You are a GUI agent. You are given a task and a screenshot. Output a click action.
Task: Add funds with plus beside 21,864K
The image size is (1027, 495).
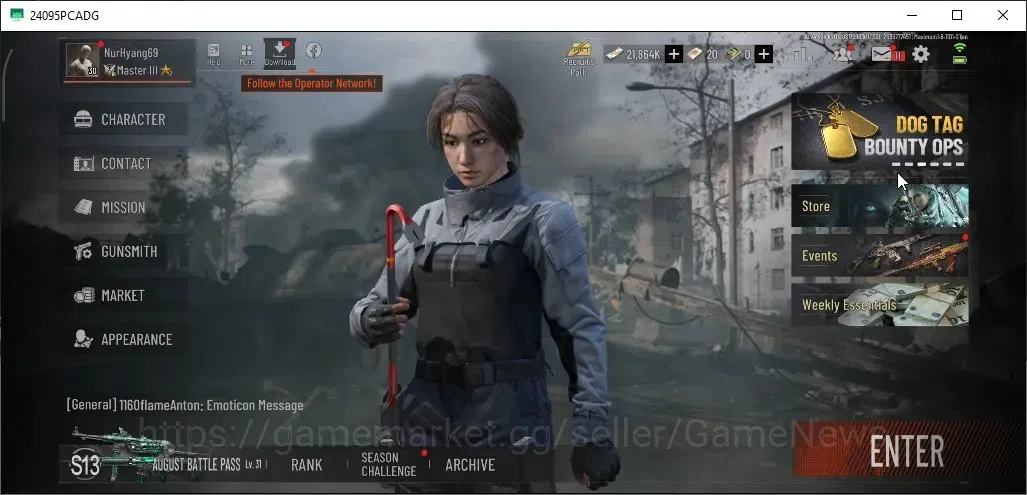click(674, 54)
